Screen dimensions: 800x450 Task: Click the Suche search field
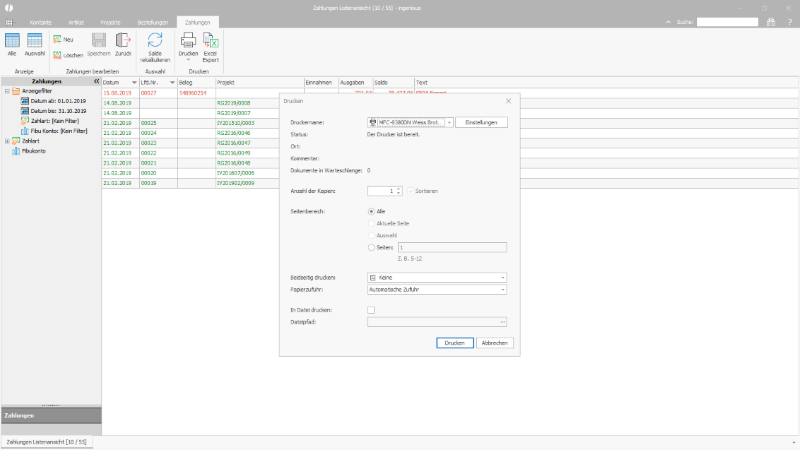click(x=727, y=22)
